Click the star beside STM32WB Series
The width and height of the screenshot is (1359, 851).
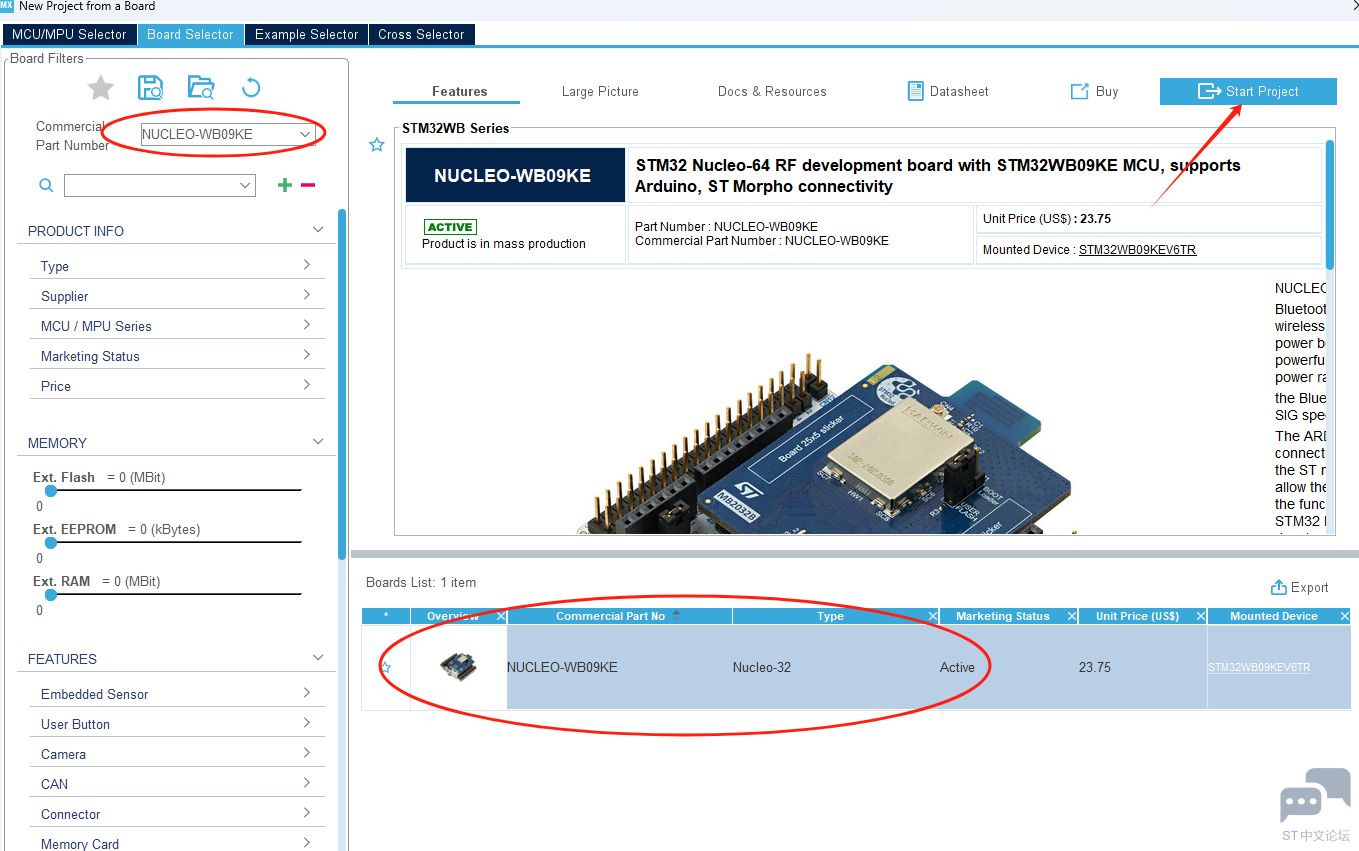(x=377, y=145)
